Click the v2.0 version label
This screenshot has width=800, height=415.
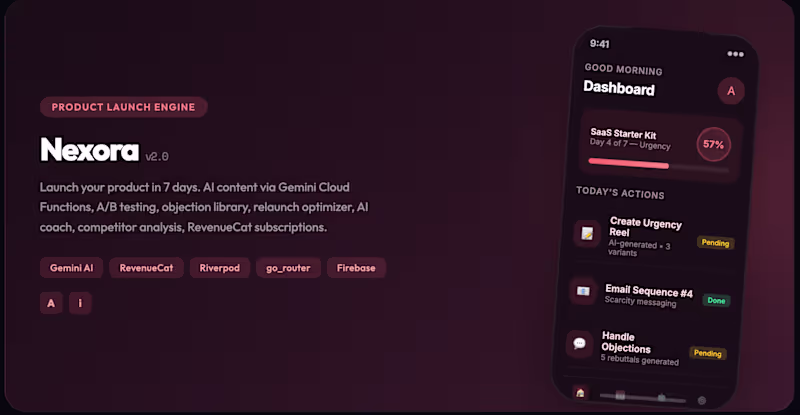[157, 156]
